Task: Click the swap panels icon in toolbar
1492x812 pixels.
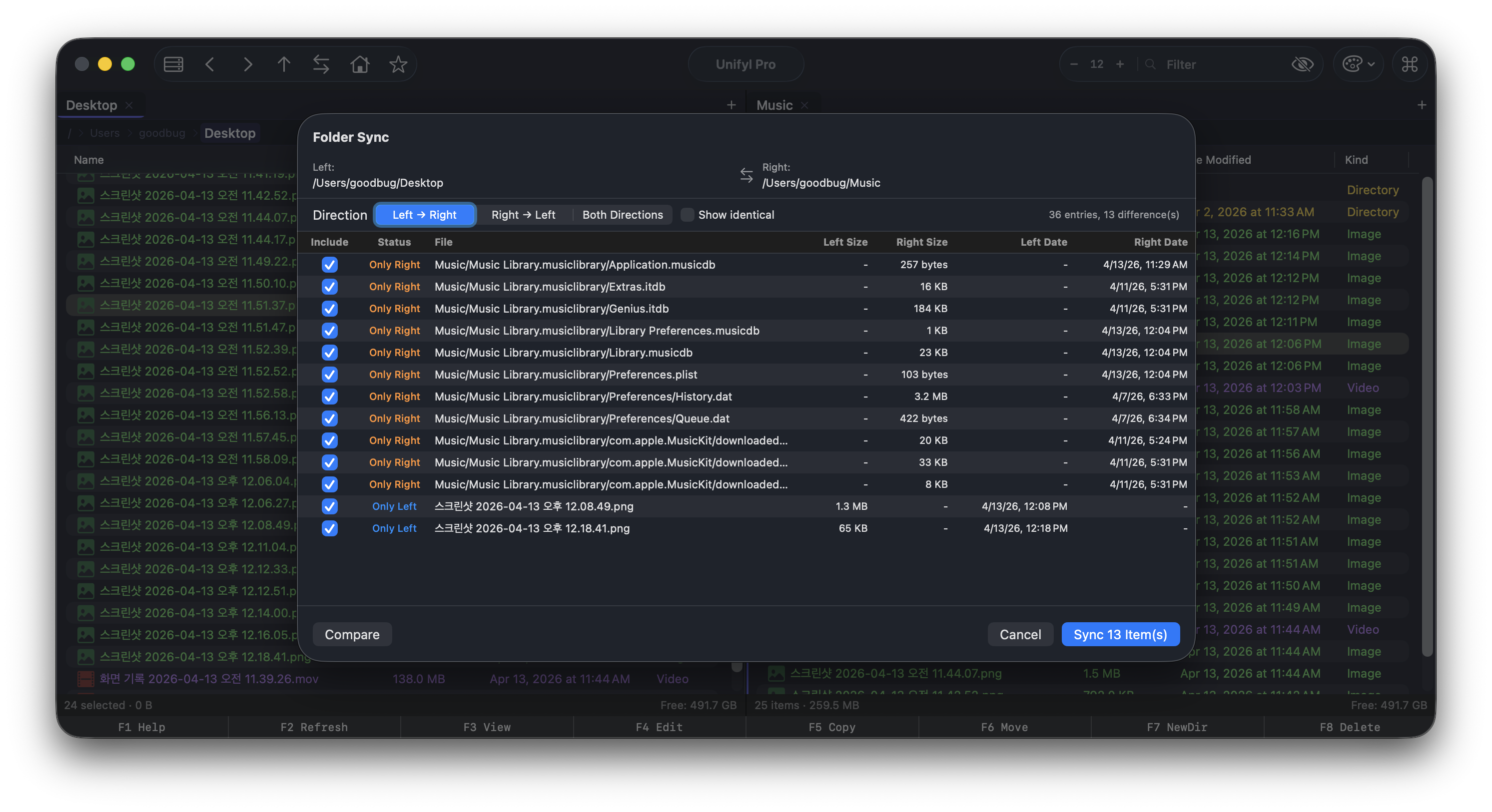Action: click(x=321, y=64)
